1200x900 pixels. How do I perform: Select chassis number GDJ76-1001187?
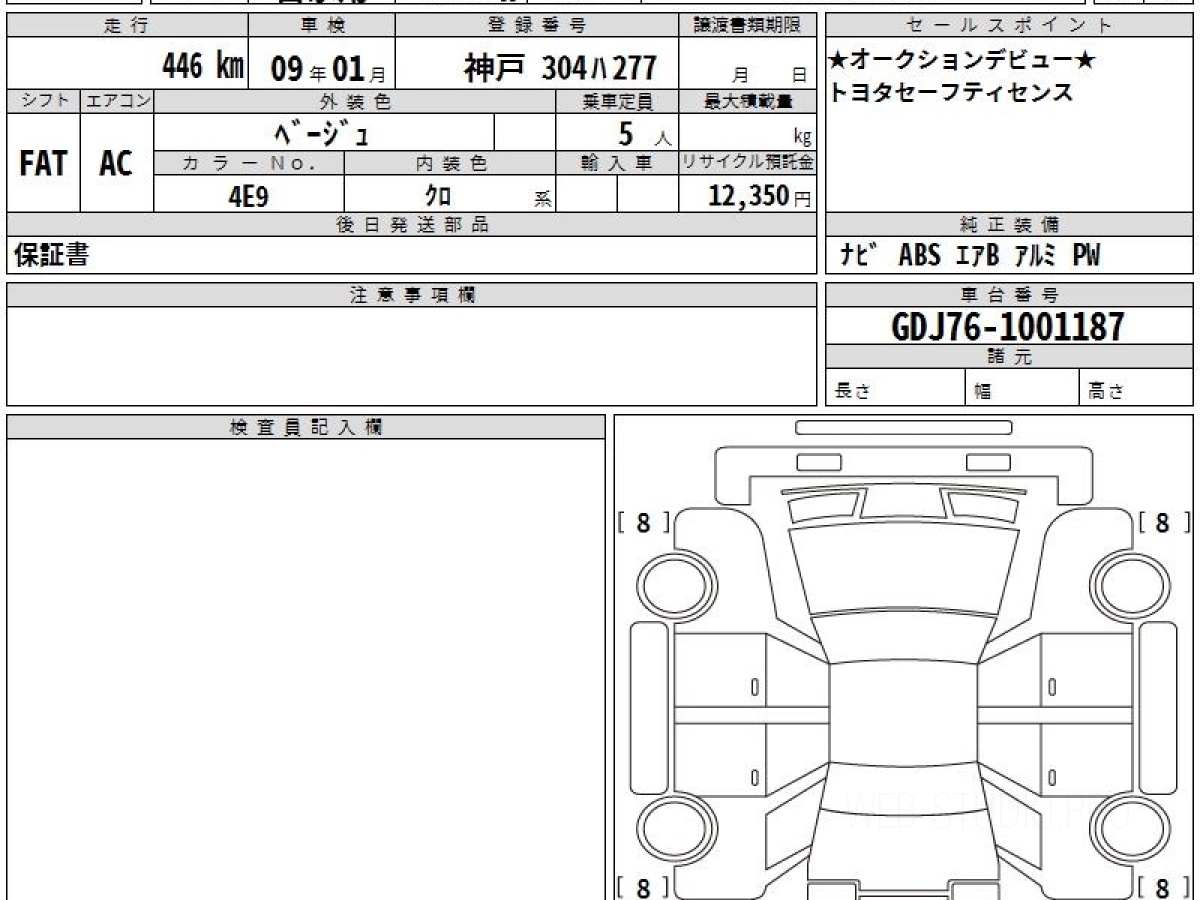click(x=1008, y=327)
